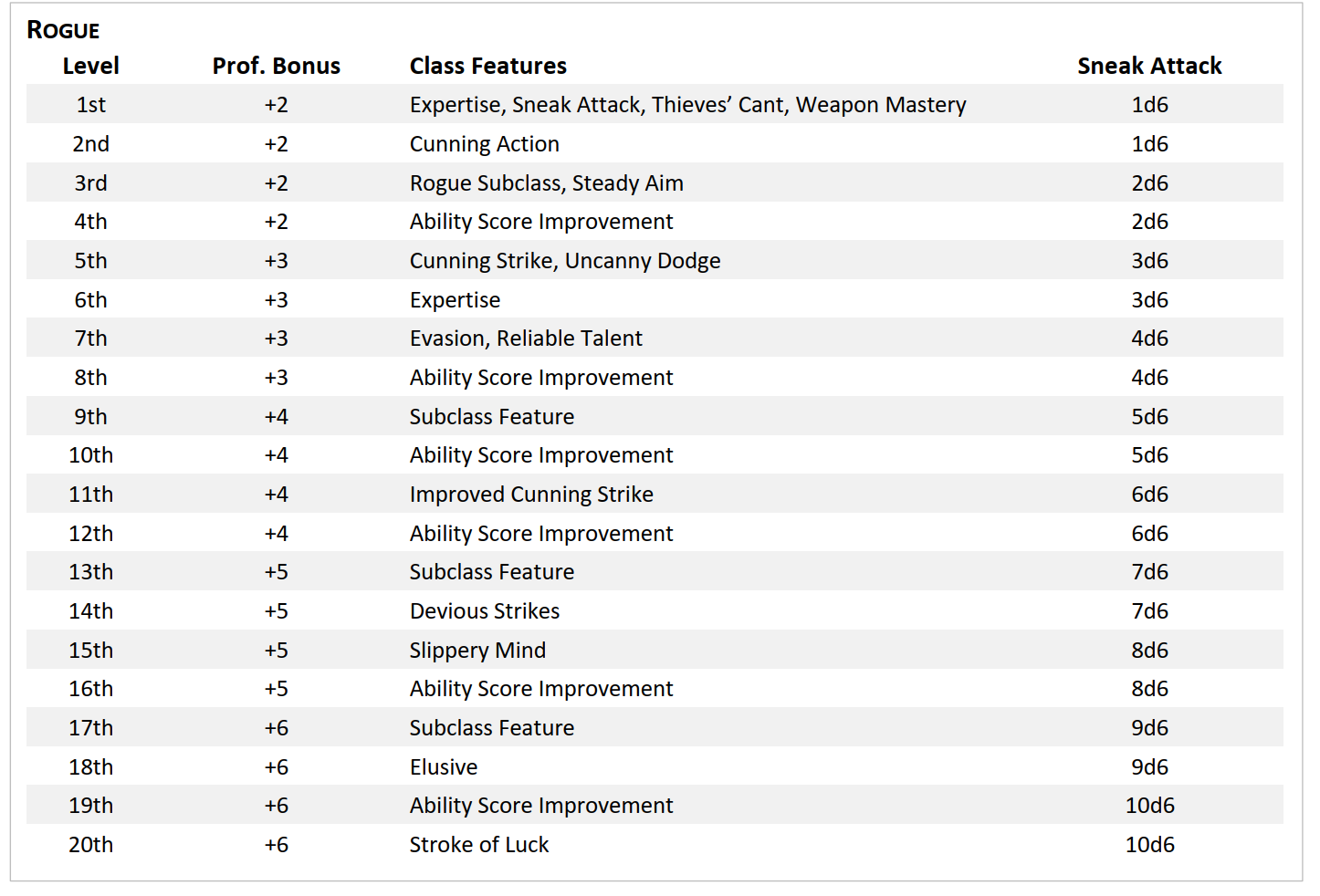Screen dimensions: 1320x896
Task: Select Cunning Strike, Uncanny Dodge text
Action: (565, 261)
